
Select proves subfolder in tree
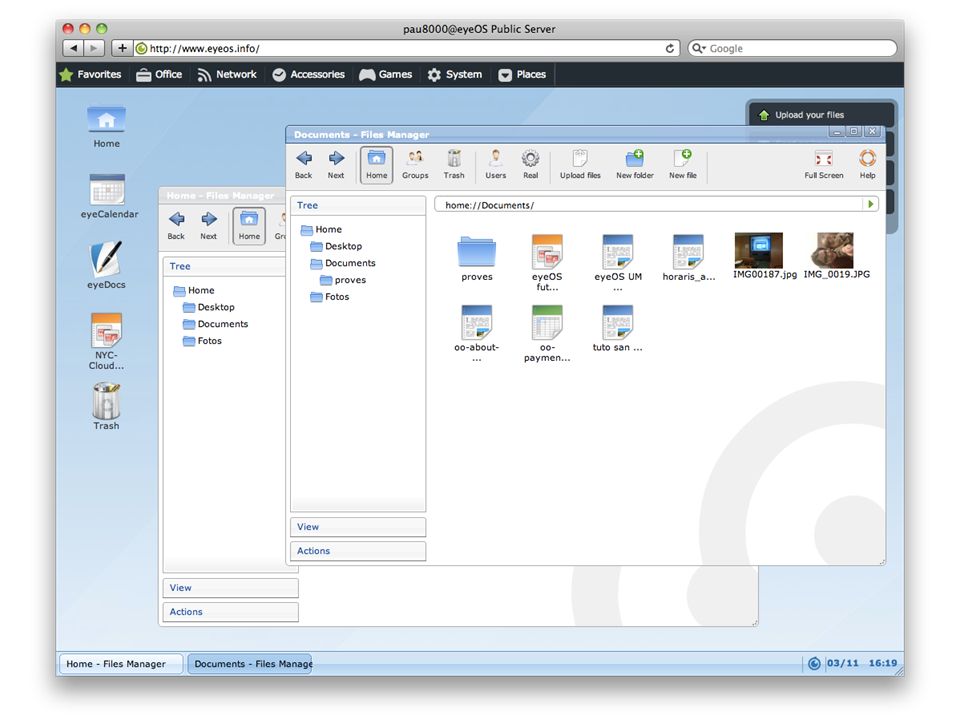pyautogui.click(x=343, y=280)
